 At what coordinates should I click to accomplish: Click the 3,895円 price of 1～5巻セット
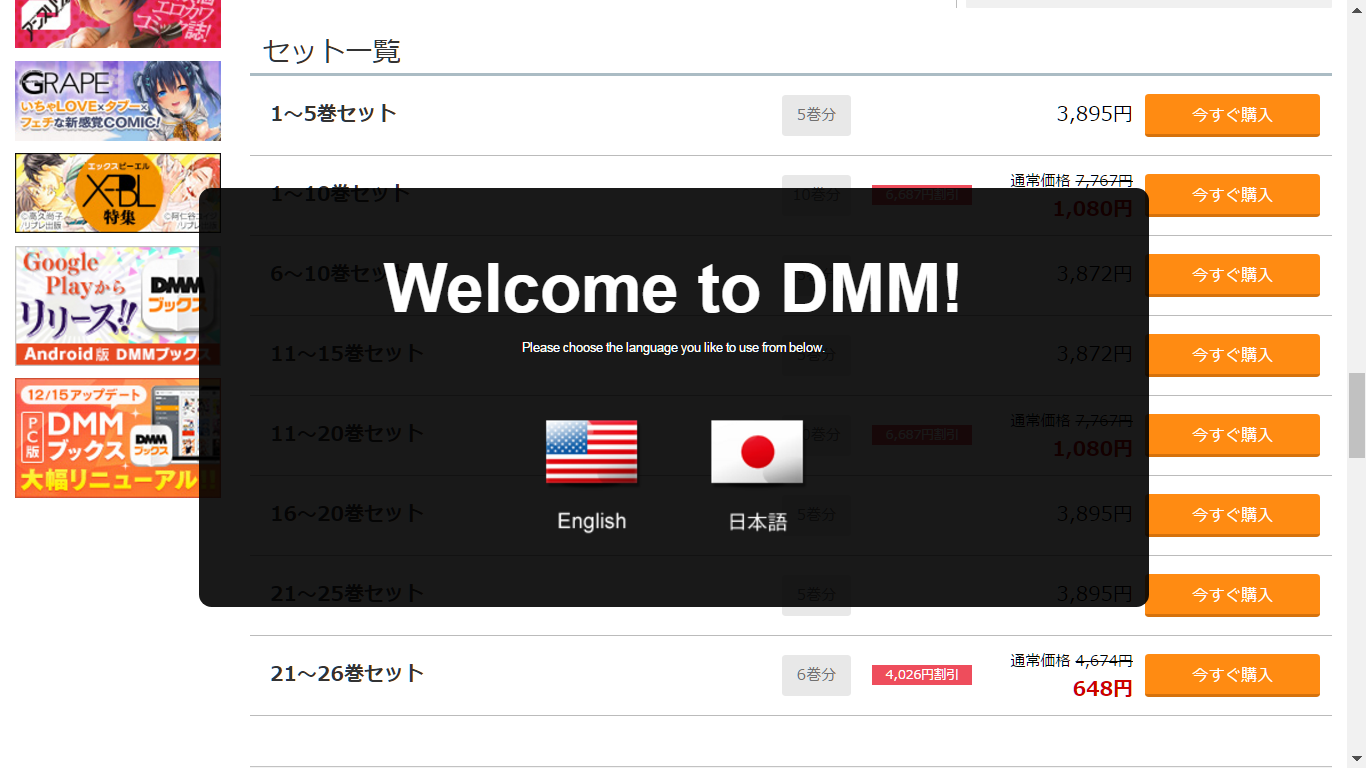point(1094,114)
